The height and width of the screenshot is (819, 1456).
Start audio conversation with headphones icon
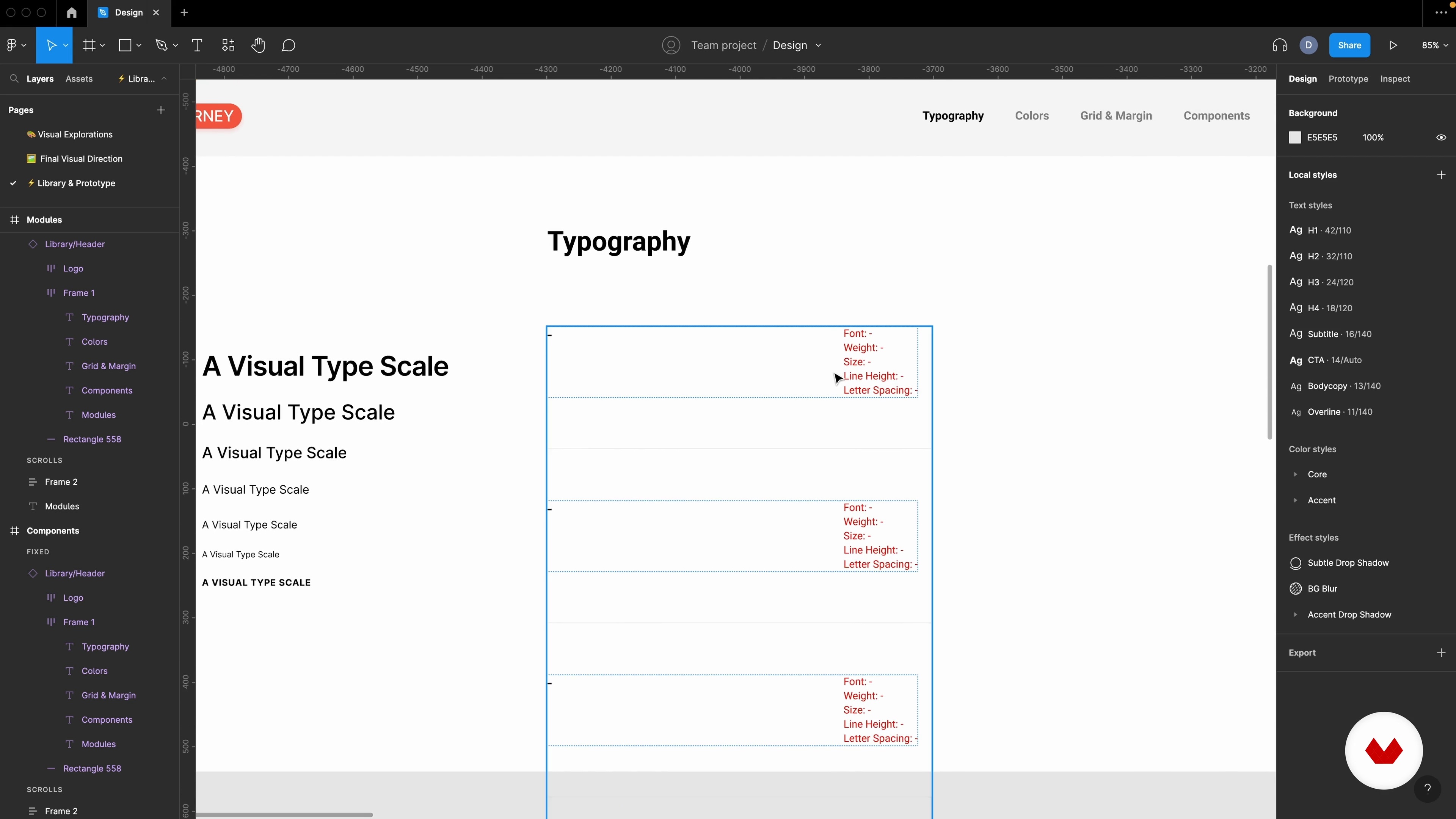[x=1280, y=45]
